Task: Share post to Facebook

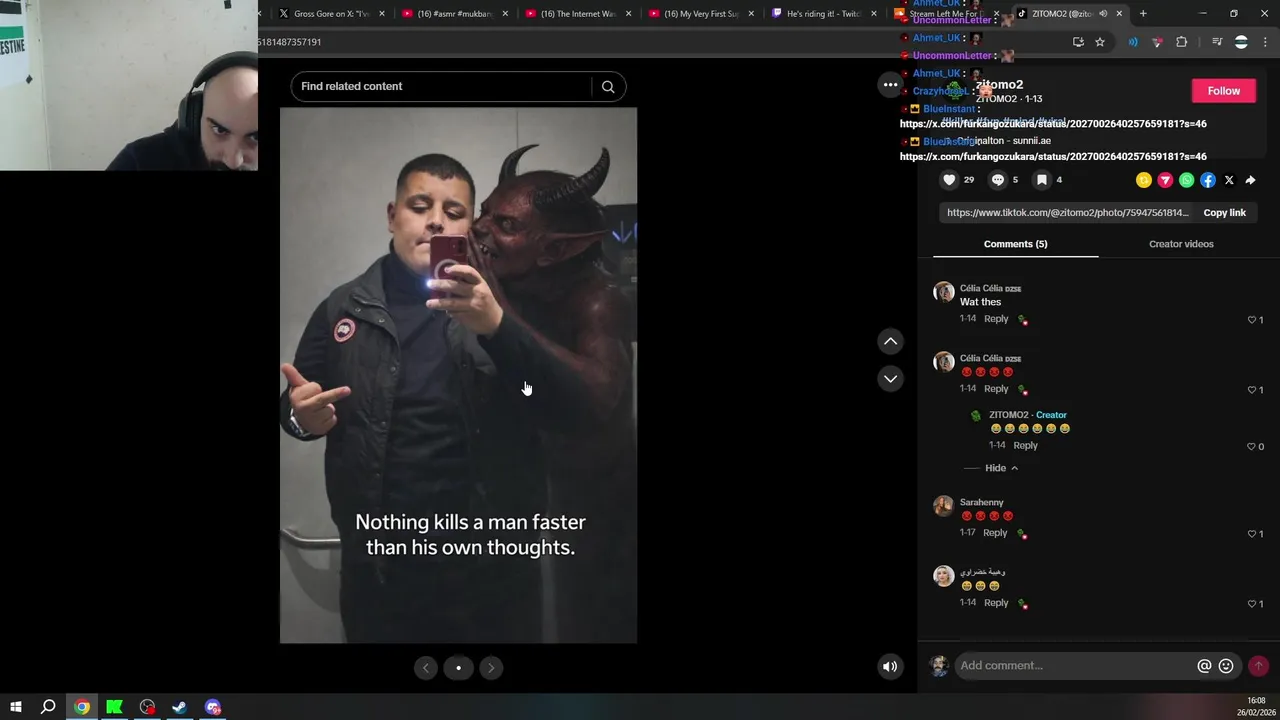Action: pos(1208,180)
